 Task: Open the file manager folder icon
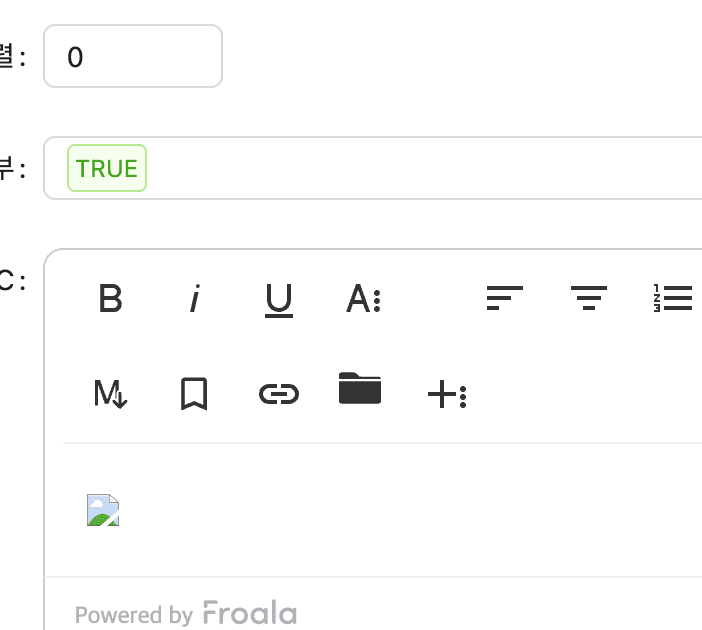click(360, 389)
